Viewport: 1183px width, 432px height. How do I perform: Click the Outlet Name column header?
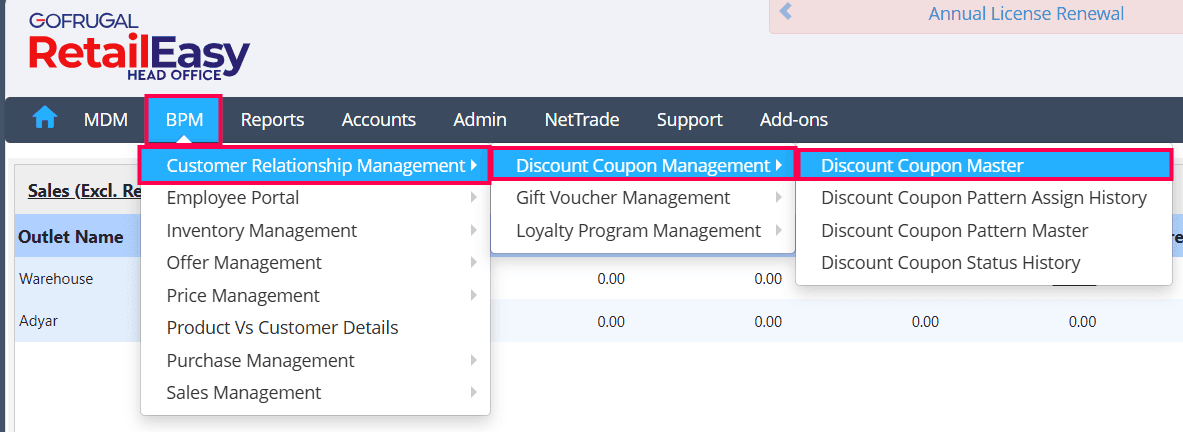pos(71,237)
